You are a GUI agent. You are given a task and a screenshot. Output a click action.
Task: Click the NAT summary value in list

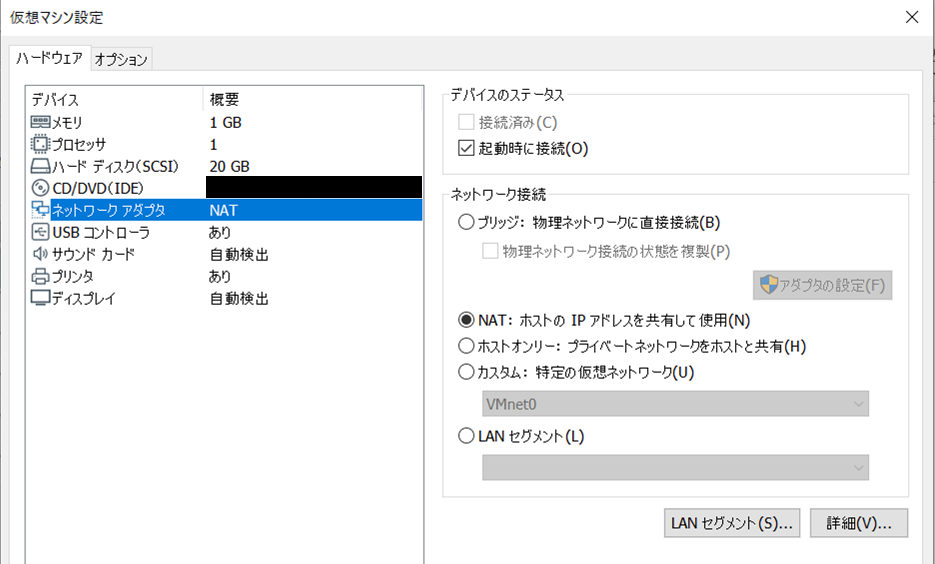click(224, 210)
